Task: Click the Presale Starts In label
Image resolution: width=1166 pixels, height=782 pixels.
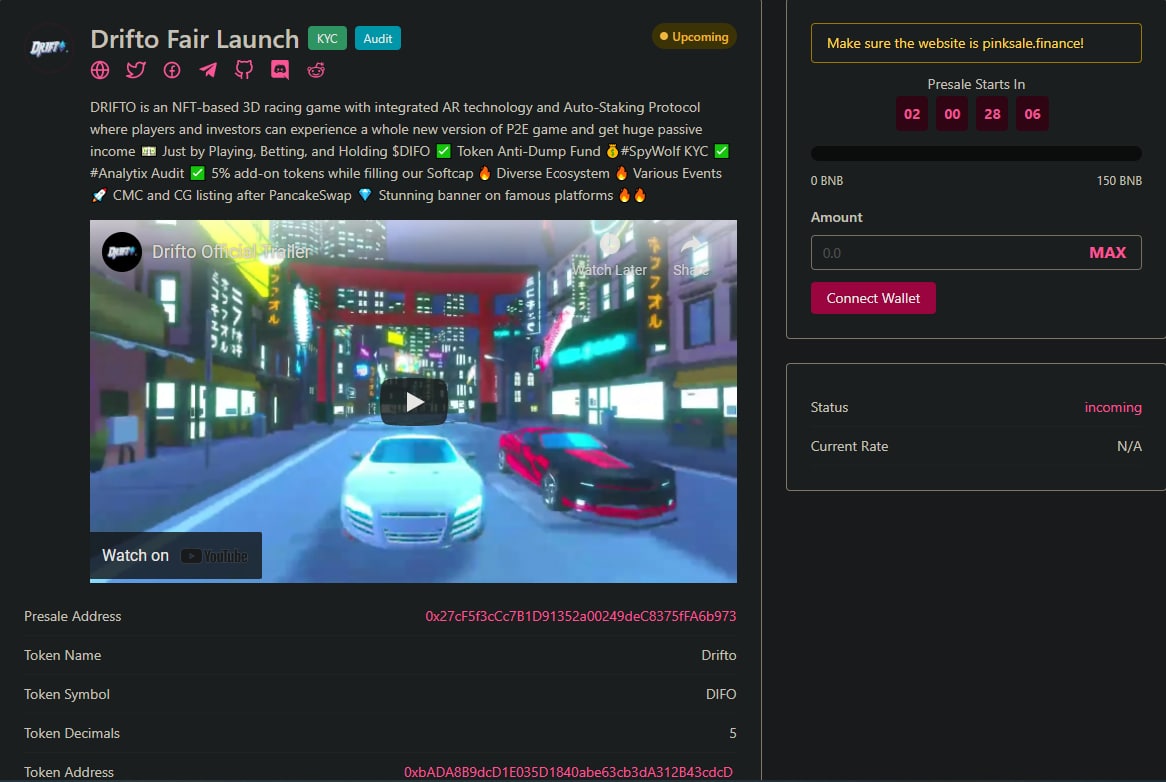Action: [x=976, y=84]
